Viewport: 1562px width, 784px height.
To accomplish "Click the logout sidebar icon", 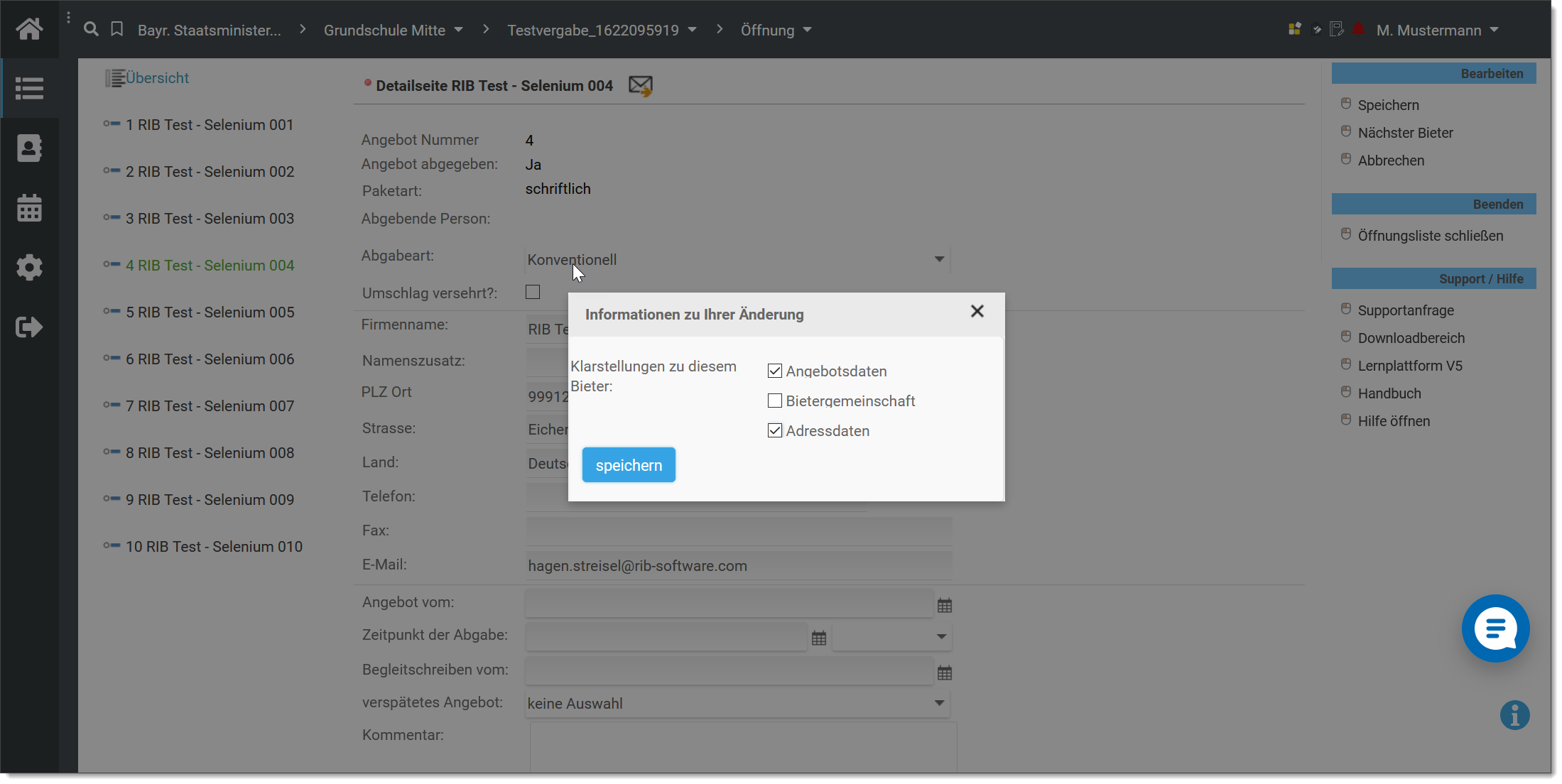I will click(x=29, y=327).
